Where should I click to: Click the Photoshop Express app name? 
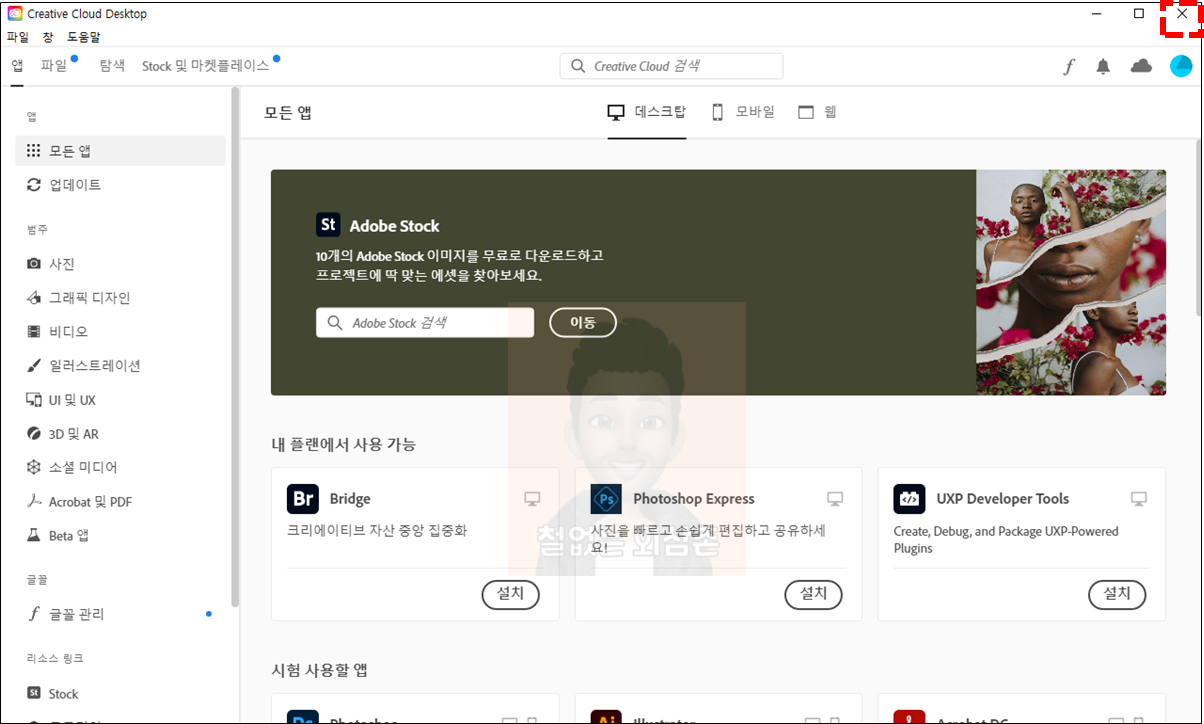[x=694, y=498]
